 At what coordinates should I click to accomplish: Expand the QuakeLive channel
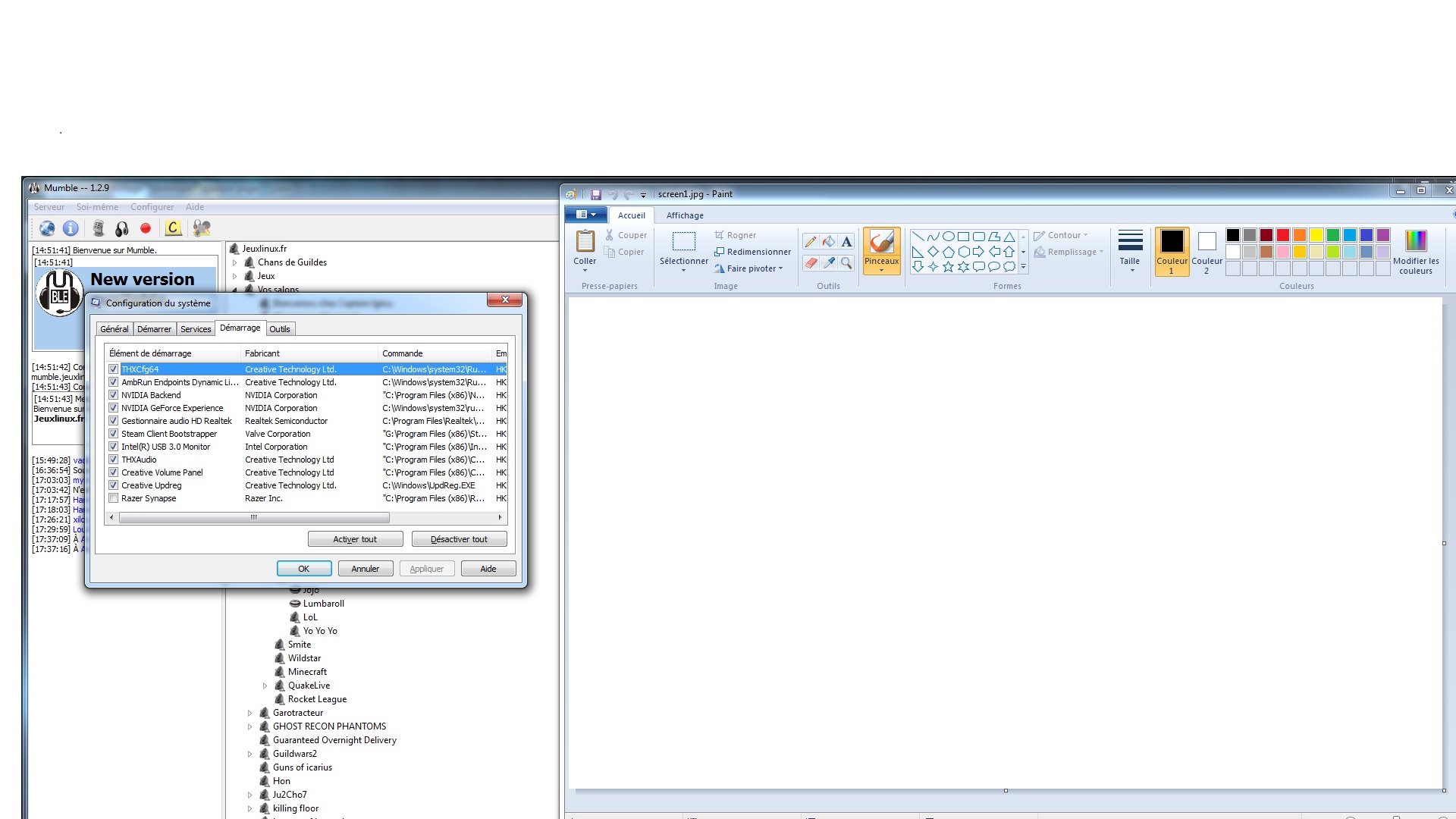pos(265,686)
